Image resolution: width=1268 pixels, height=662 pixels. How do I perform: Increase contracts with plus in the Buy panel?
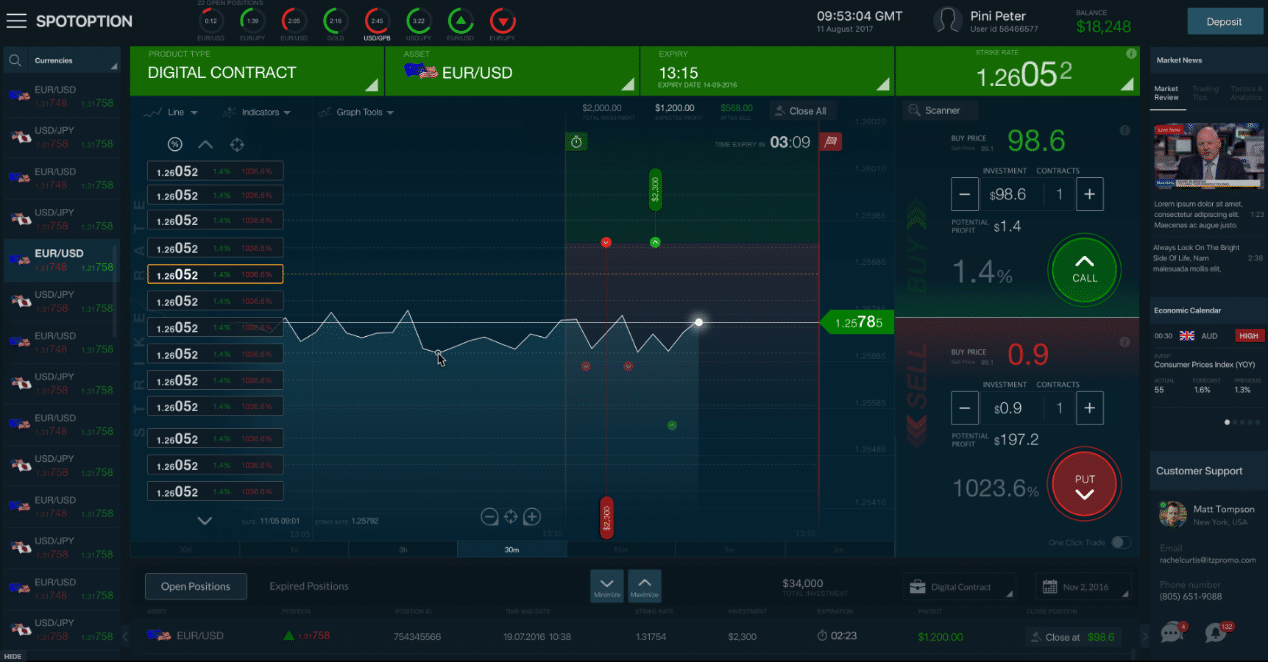pyautogui.click(x=1089, y=194)
